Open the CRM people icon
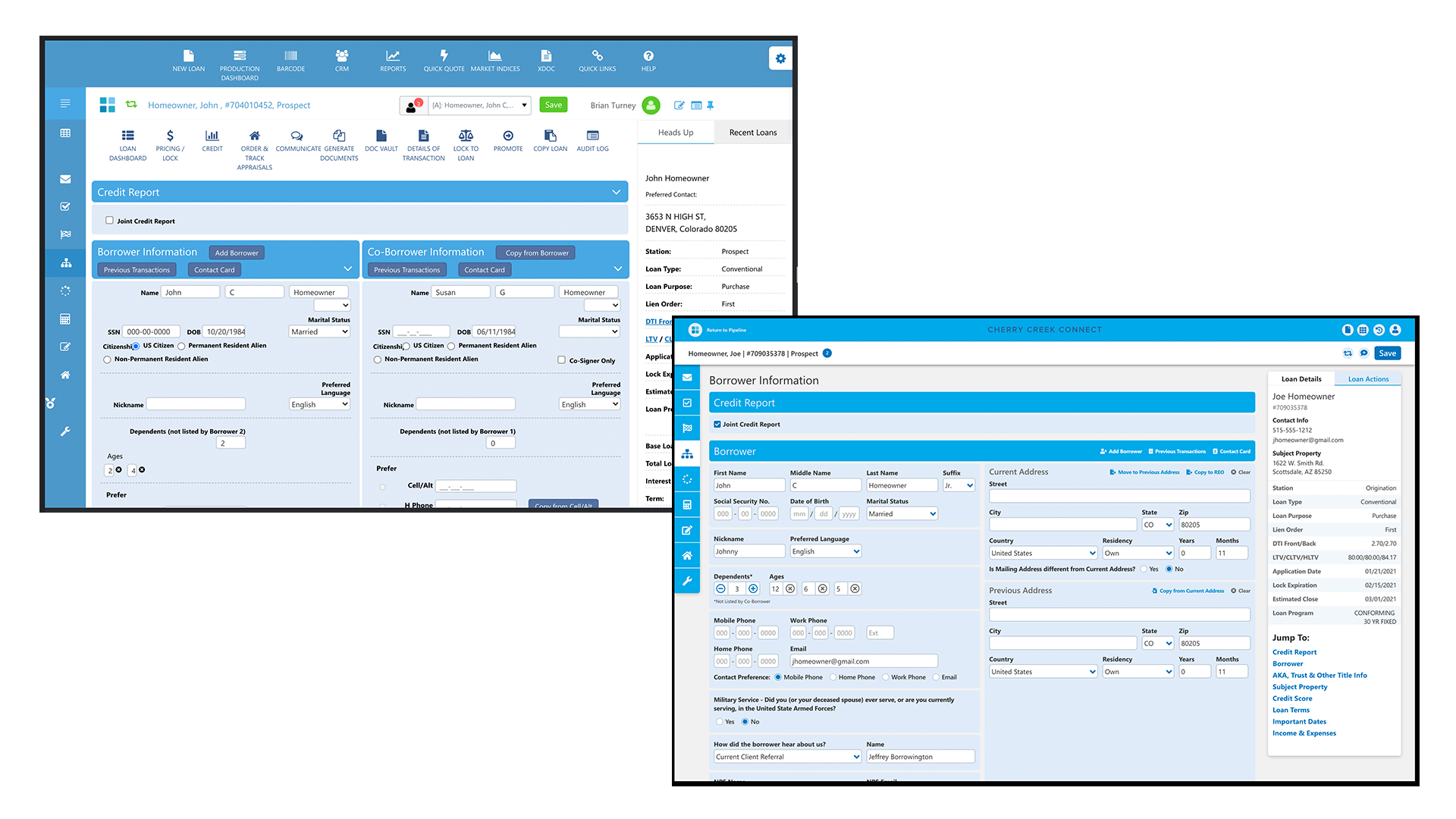1456x819 pixels. click(342, 61)
